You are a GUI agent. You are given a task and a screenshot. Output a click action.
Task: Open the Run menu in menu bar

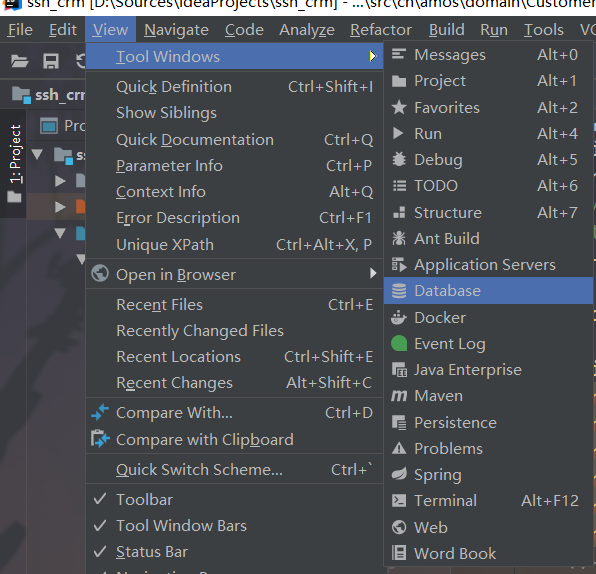[x=494, y=30]
